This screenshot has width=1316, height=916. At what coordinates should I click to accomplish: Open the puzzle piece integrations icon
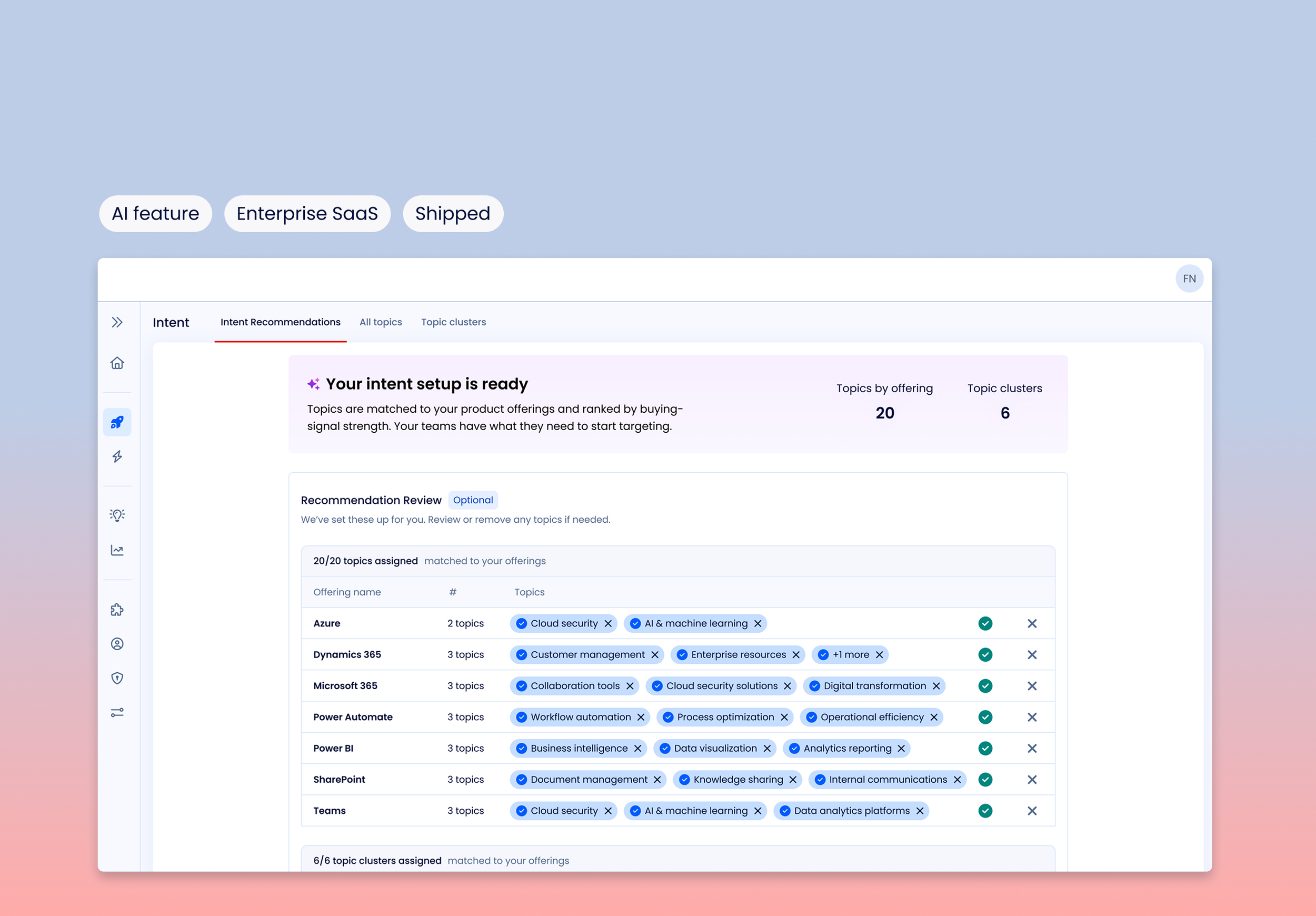pos(117,609)
